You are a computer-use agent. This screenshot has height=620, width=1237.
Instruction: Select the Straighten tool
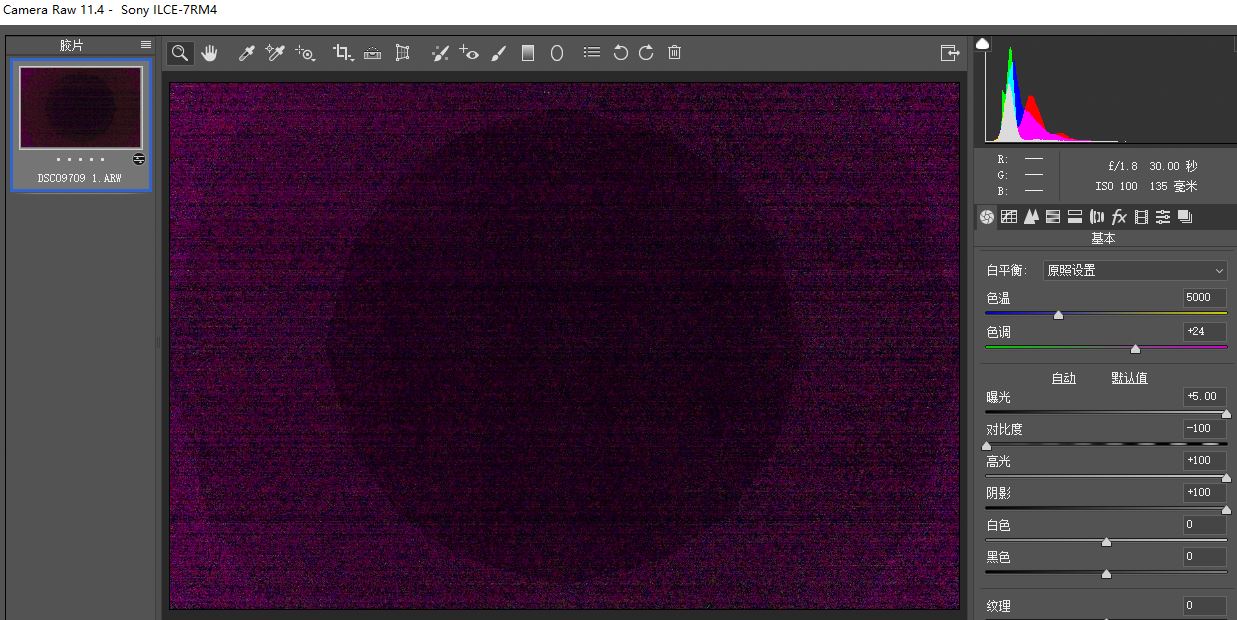(373, 53)
